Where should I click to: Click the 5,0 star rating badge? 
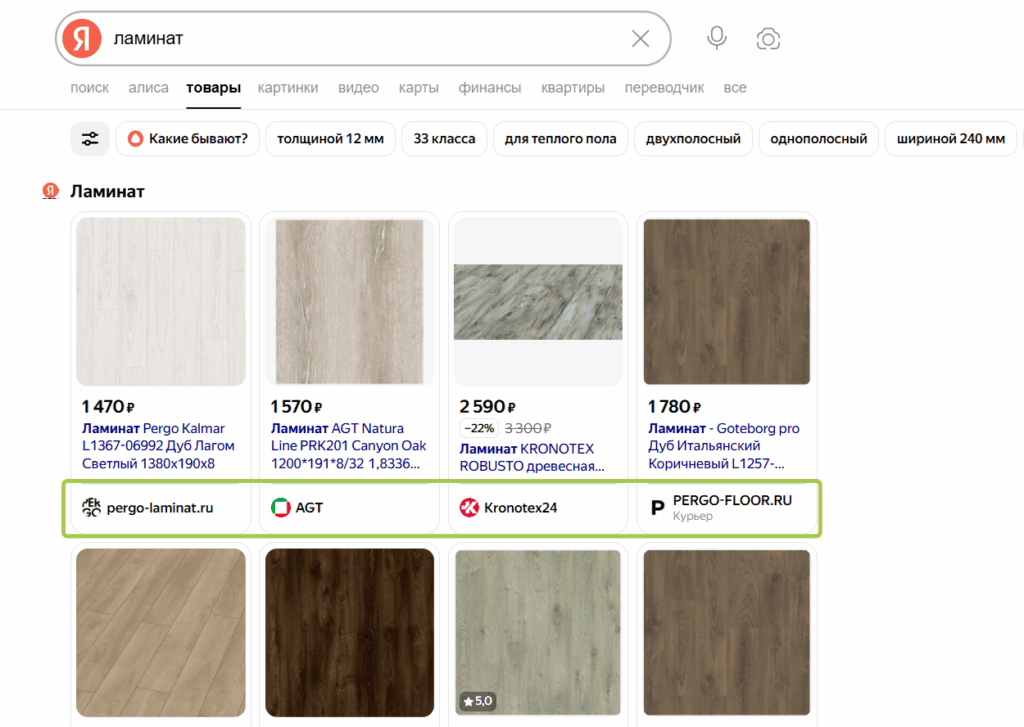(x=478, y=701)
